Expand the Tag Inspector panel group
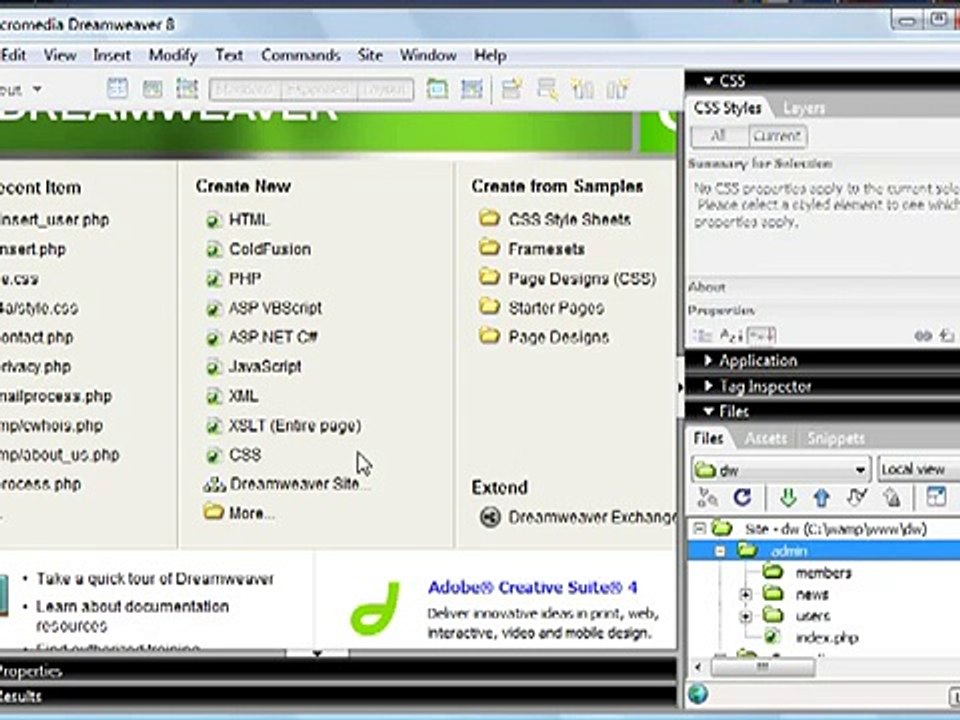Screen dimensions: 960x720 [708, 386]
